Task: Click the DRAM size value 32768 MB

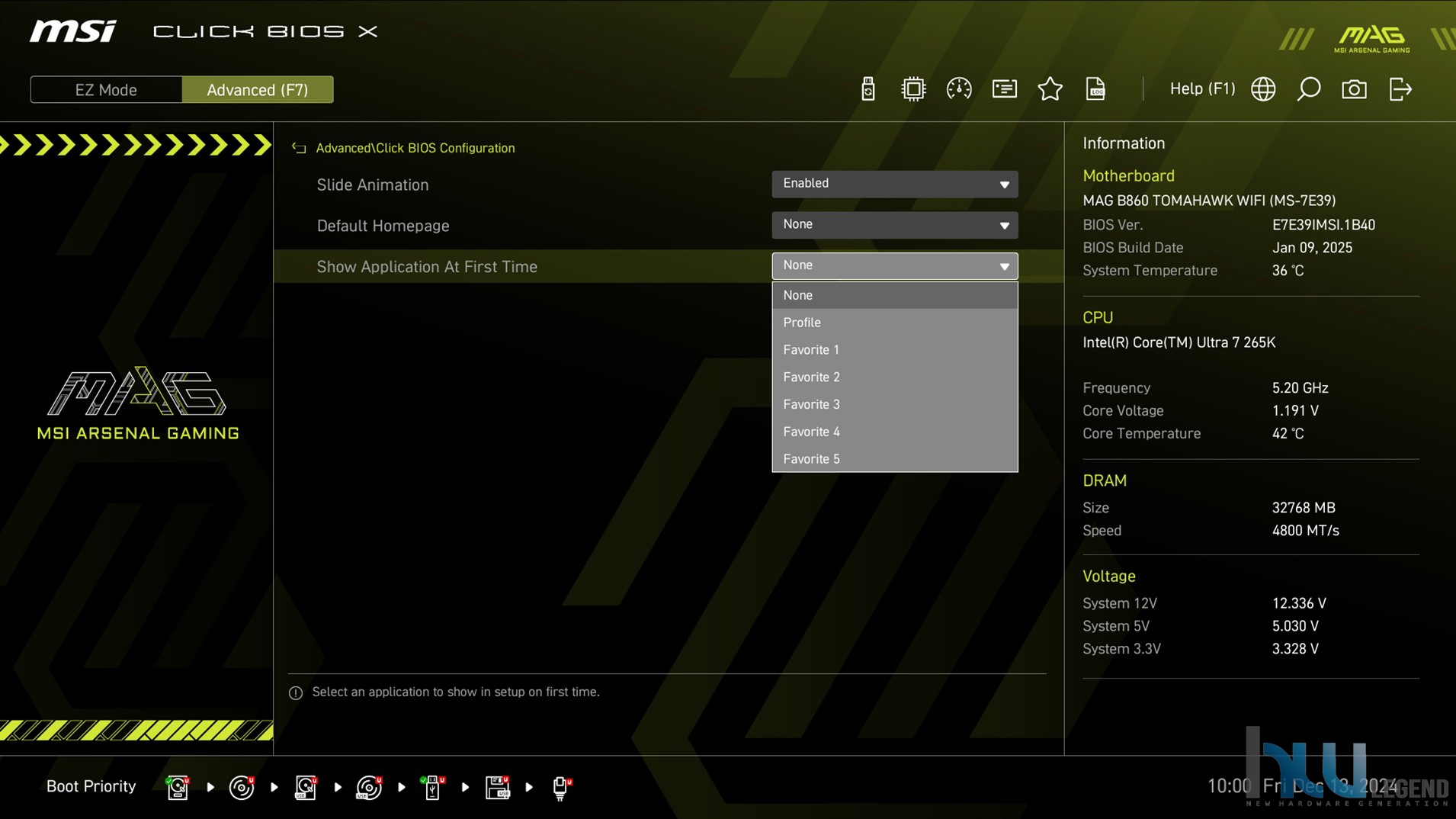Action: pos(1304,508)
